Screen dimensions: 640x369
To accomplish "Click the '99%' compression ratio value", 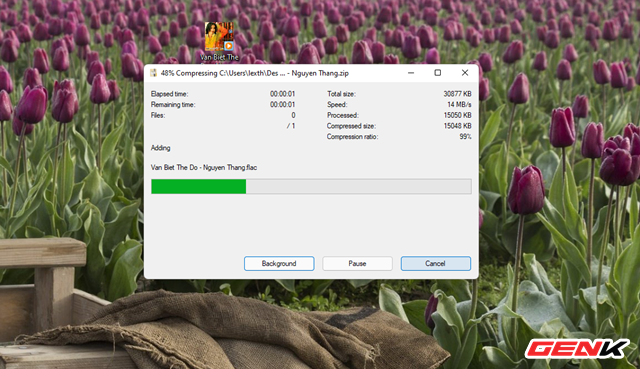I will tap(465, 136).
